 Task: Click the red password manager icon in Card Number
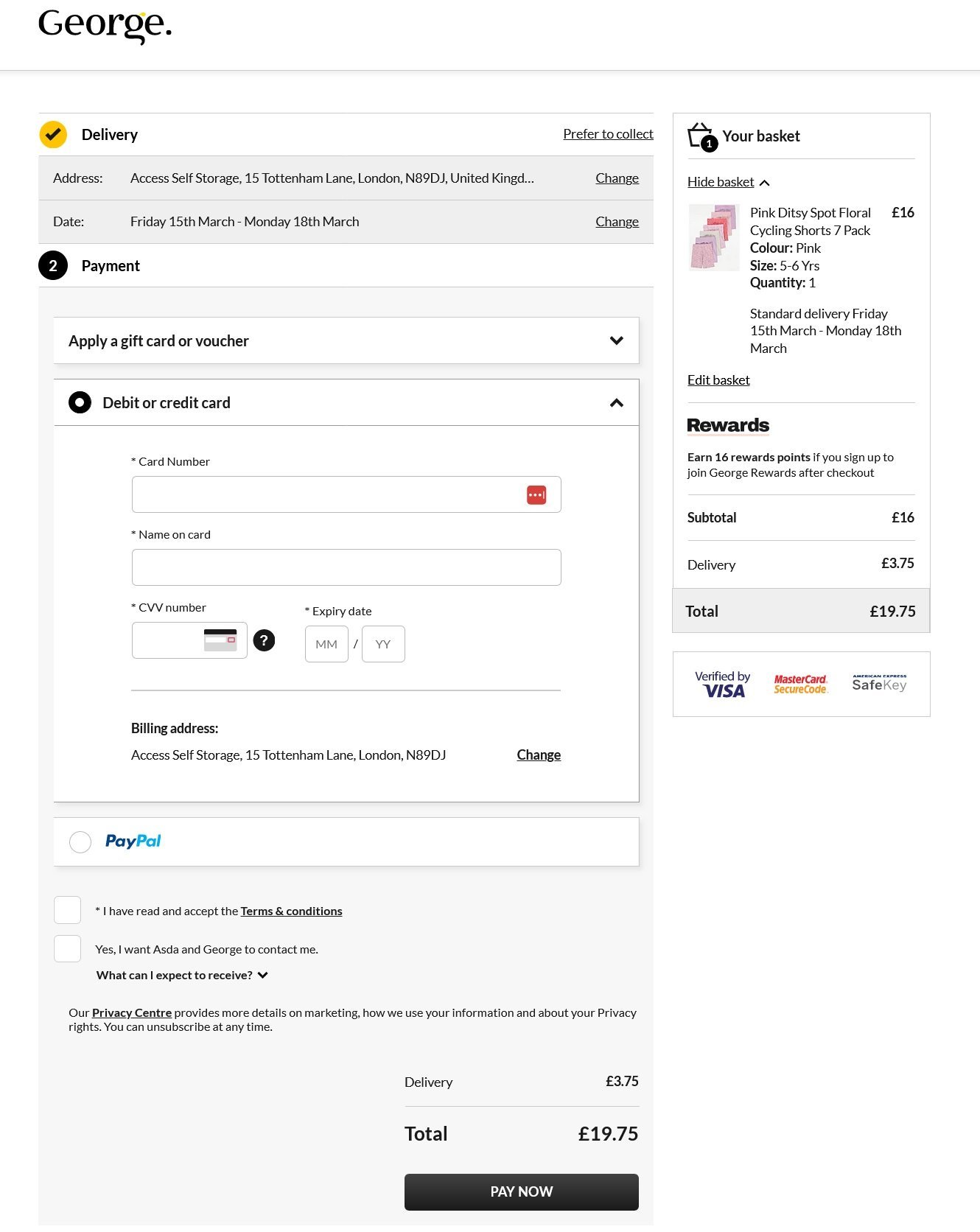[536, 495]
